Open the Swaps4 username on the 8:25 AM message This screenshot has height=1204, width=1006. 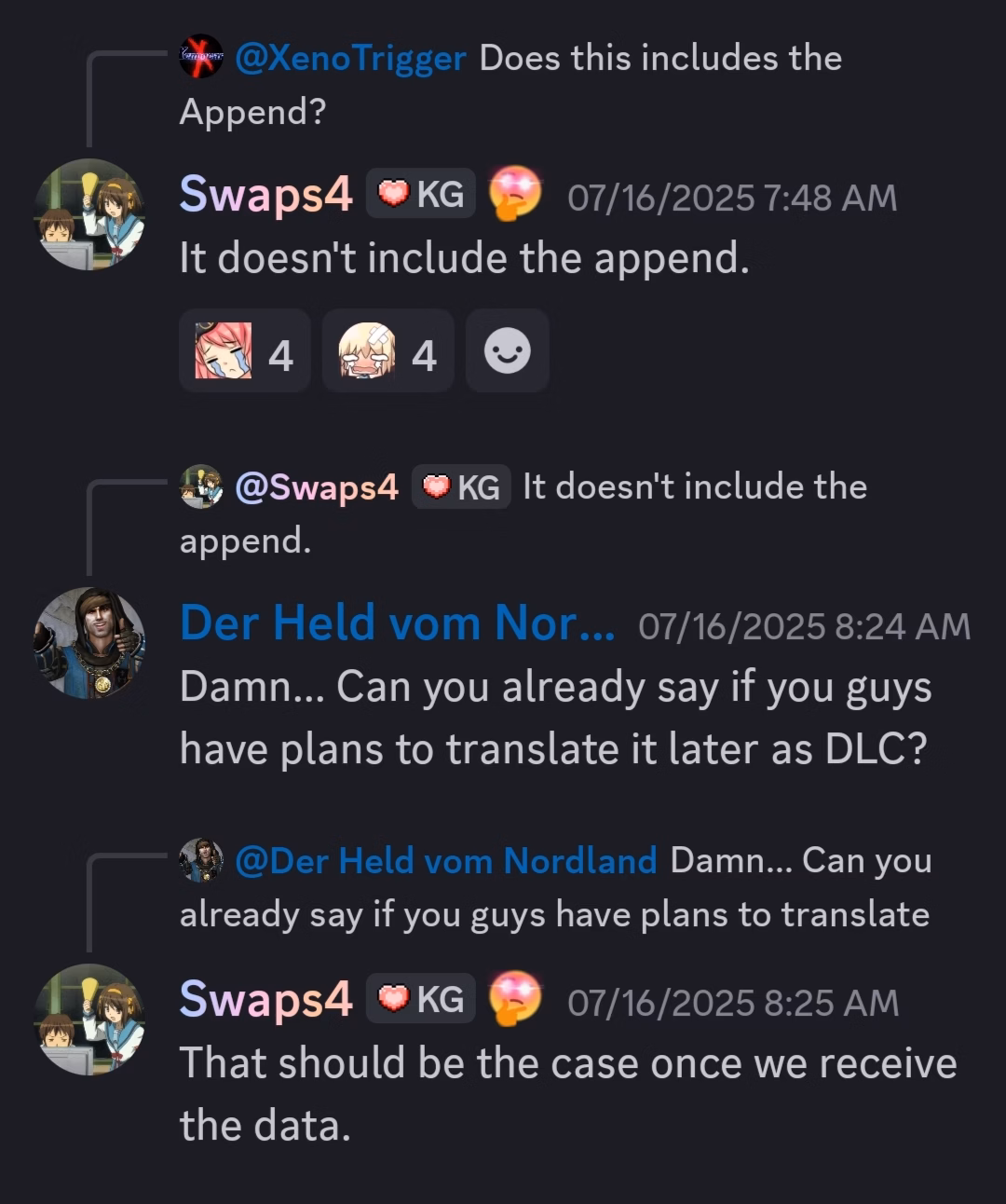click(266, 999)
